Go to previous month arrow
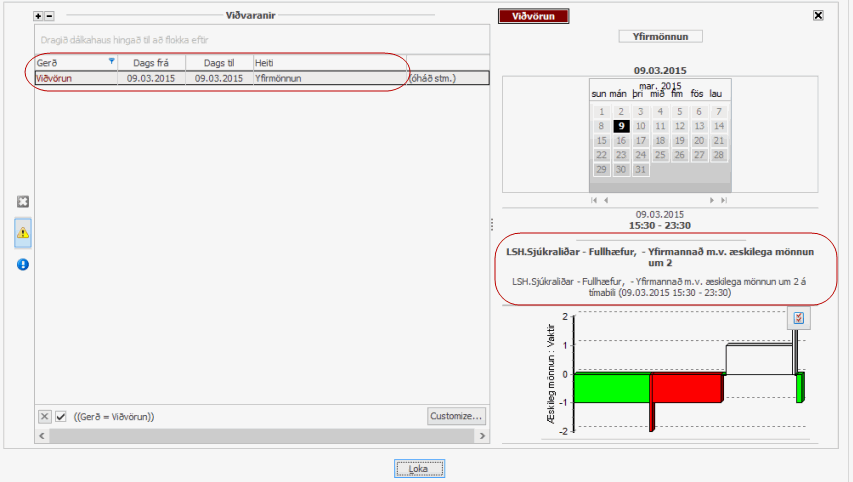The image size is (853, 482). pyautogui.click(x=606, y=200)
